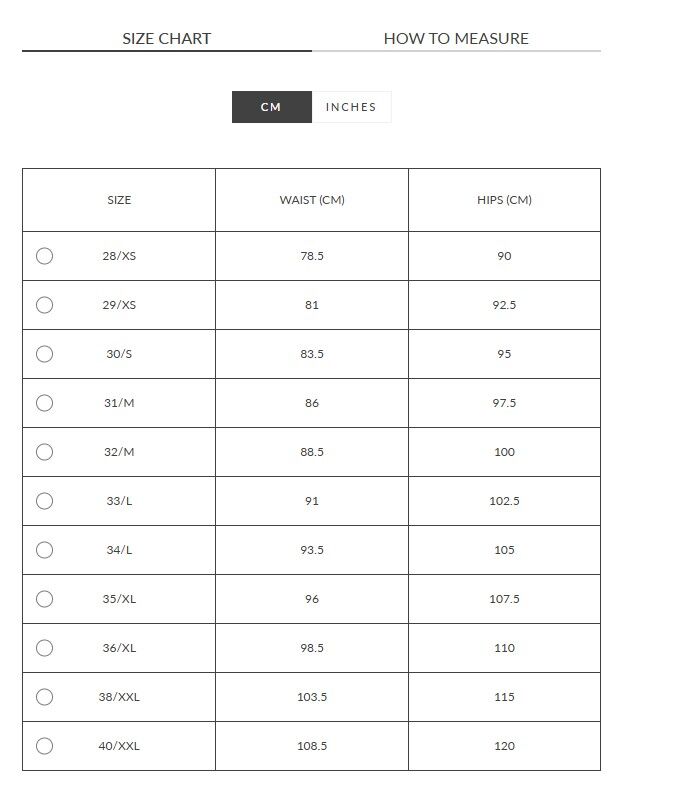Click the Size column header
The height and width of the screenshot is (804, 686).
point(119,200)
